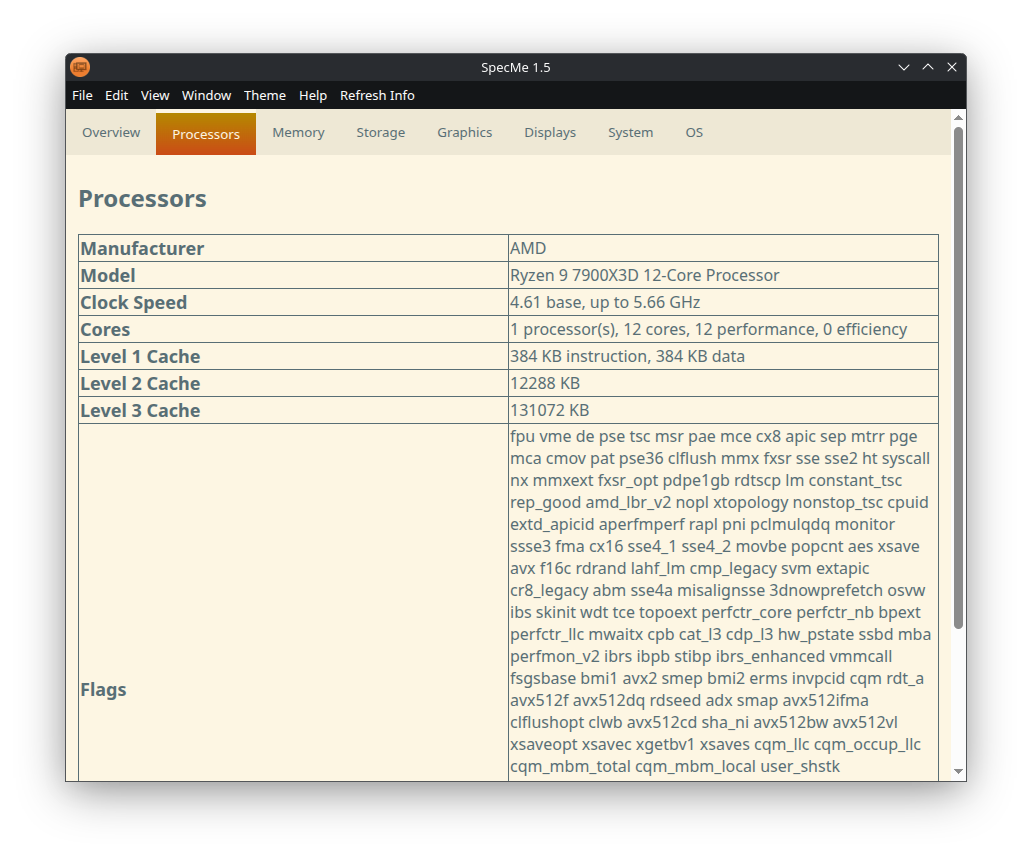Open the Window menu
Image resolution: width=1032 pixels, height=859 pixels.
pos(206,95)
